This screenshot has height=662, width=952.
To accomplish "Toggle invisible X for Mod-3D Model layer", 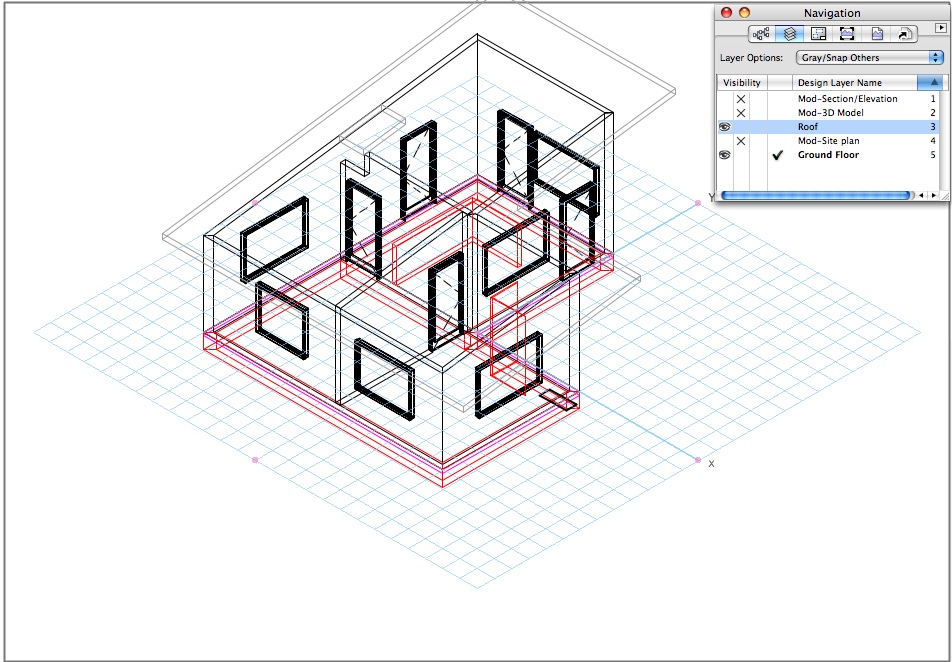I will click(741, 113).
